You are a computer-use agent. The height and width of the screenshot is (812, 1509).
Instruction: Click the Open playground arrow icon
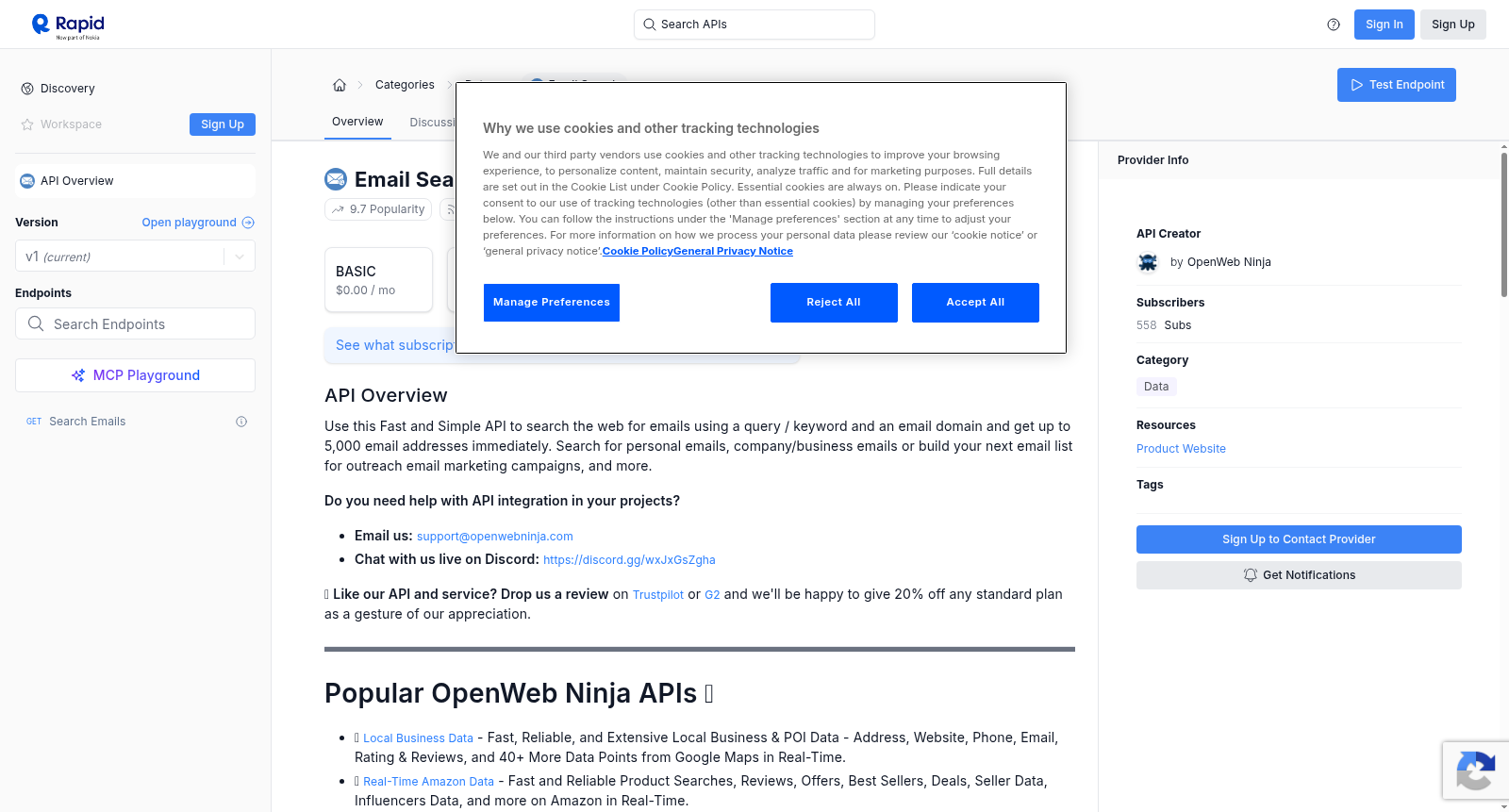click(248, 223)
